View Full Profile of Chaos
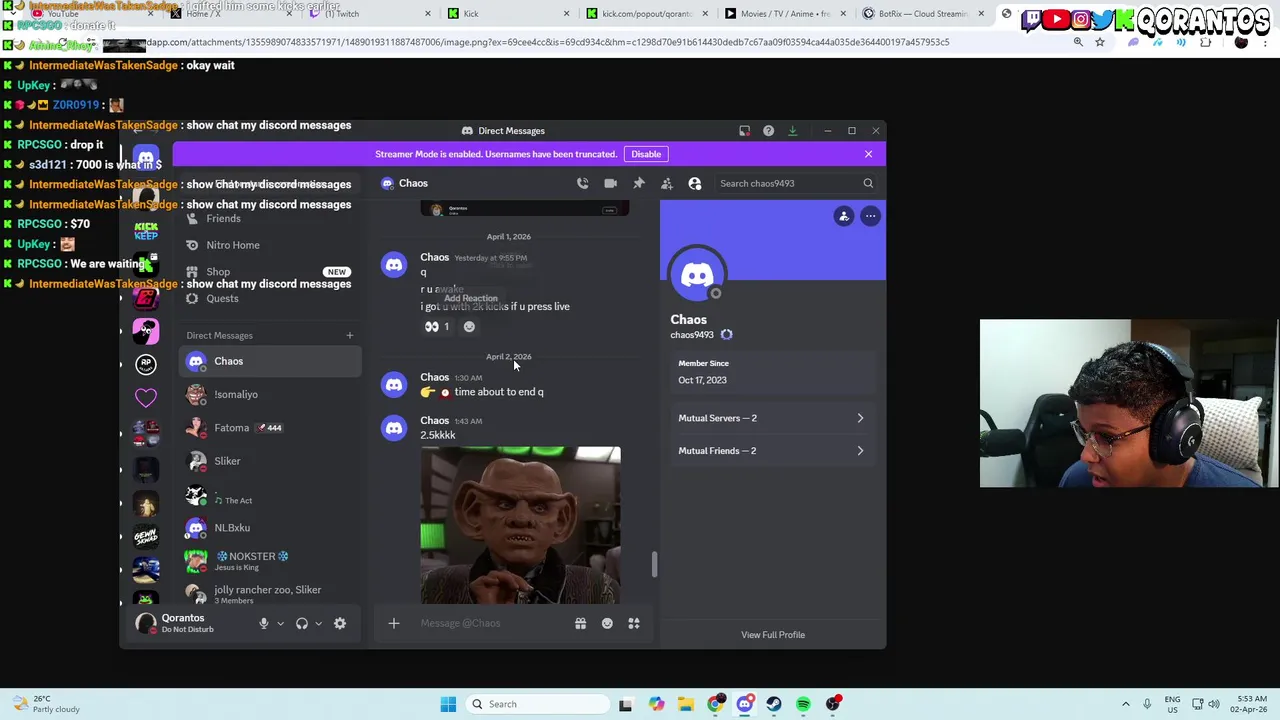 (773, 635)
